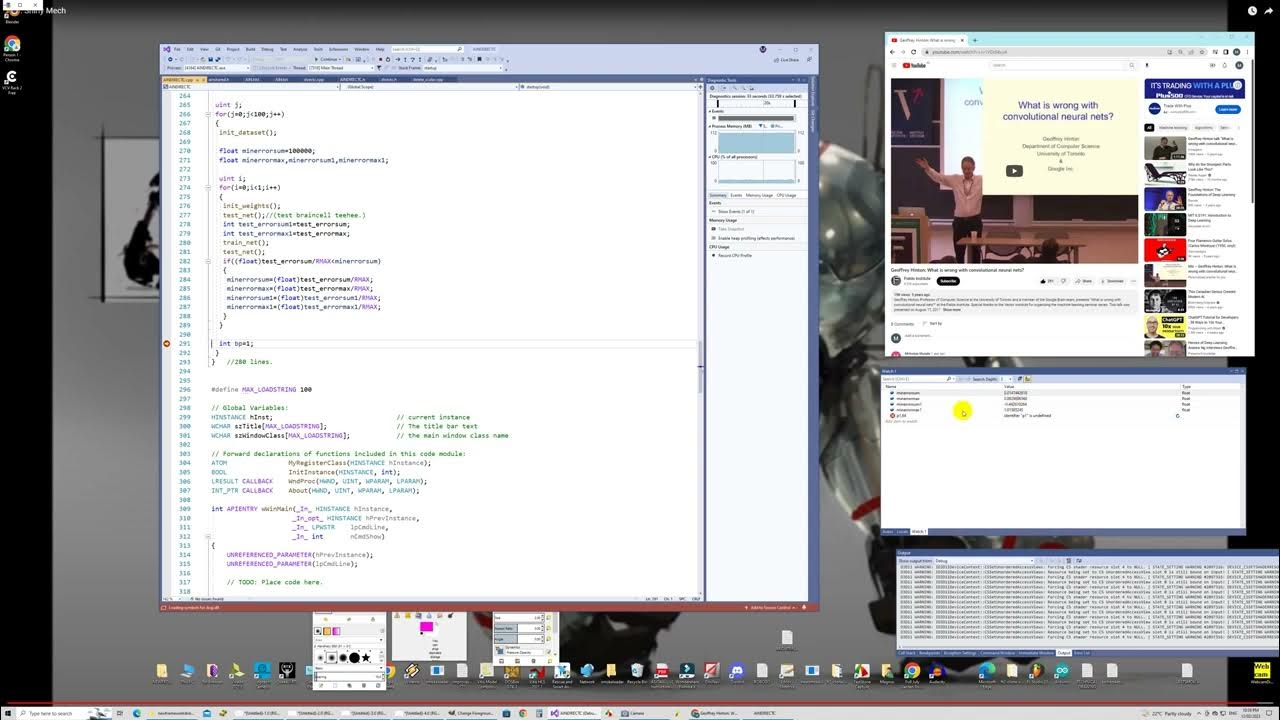This screenshot has width=1280, height=720.
Task: Open the Output source dropdown showing Debug
Action: tap(985, 561)
